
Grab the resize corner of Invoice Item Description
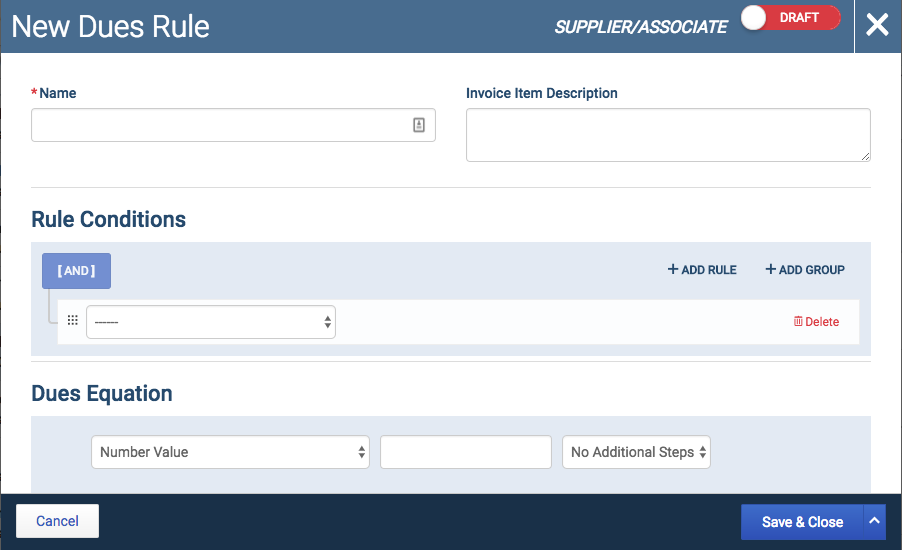pos(865,156)
